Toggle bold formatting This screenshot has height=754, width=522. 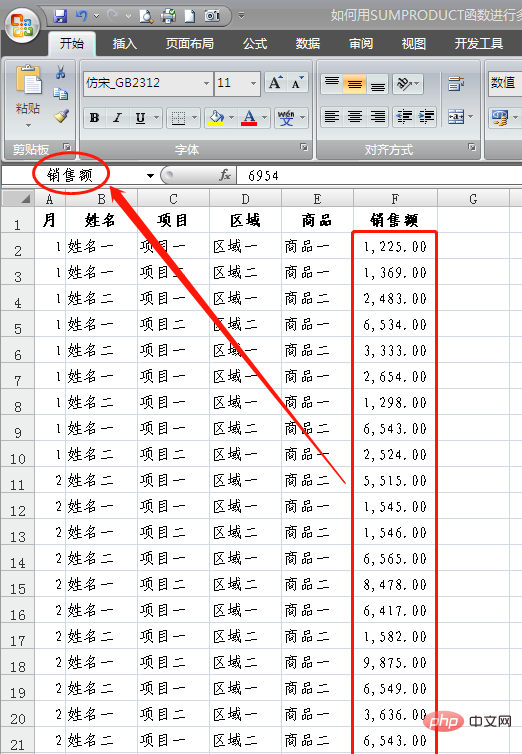coord(95,117)
